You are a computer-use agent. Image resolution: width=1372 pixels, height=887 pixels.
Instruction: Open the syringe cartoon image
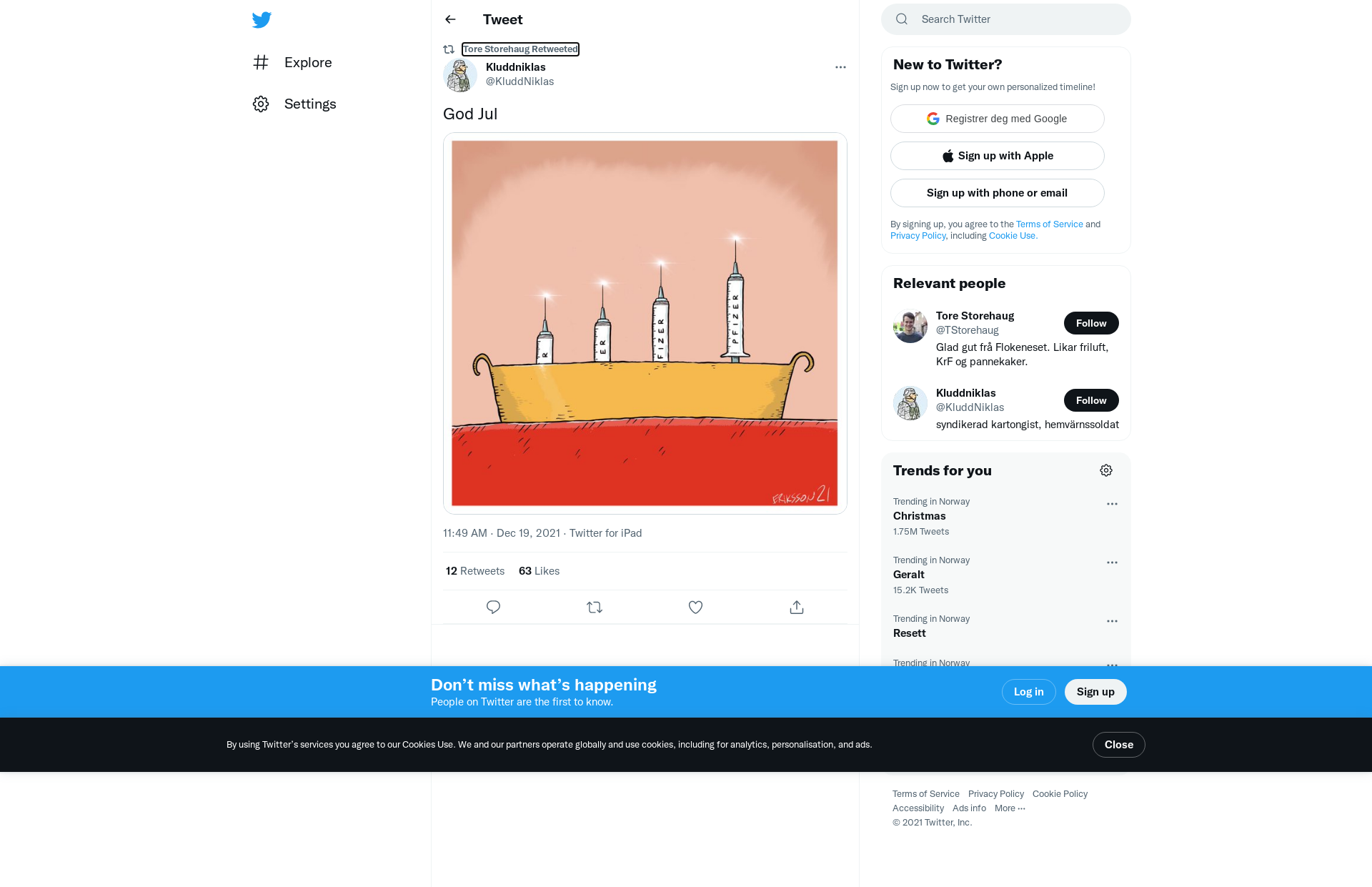[645, 323]
